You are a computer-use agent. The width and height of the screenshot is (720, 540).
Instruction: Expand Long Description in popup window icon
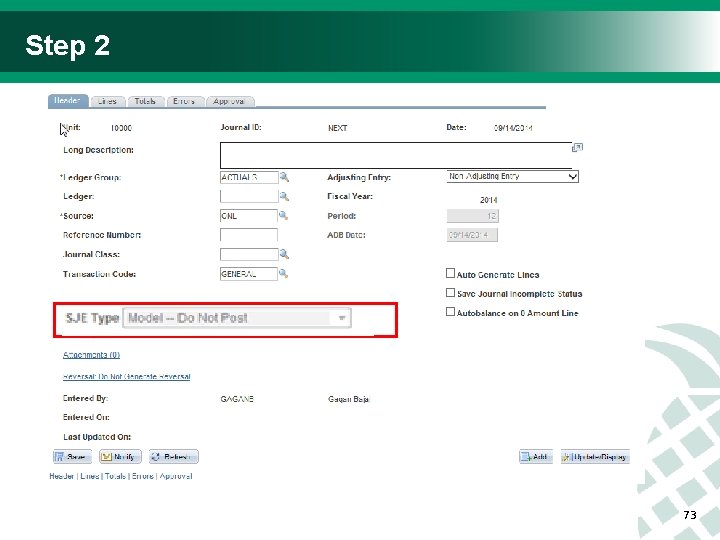577,147
